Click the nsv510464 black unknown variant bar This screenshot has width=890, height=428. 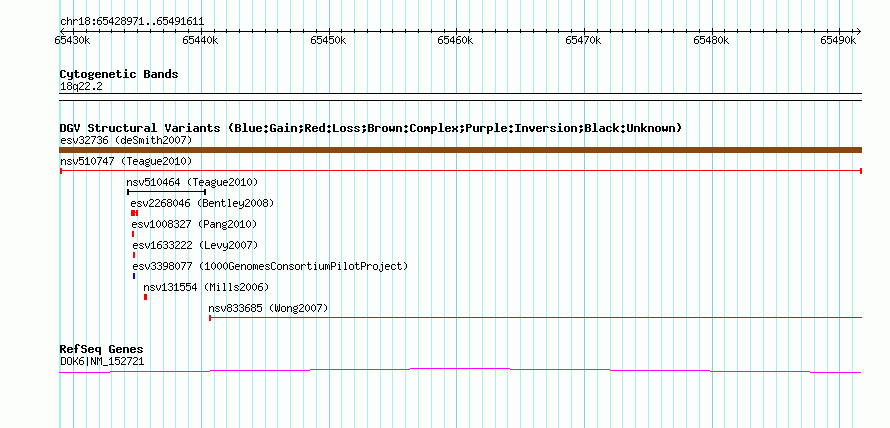(166, 192)
